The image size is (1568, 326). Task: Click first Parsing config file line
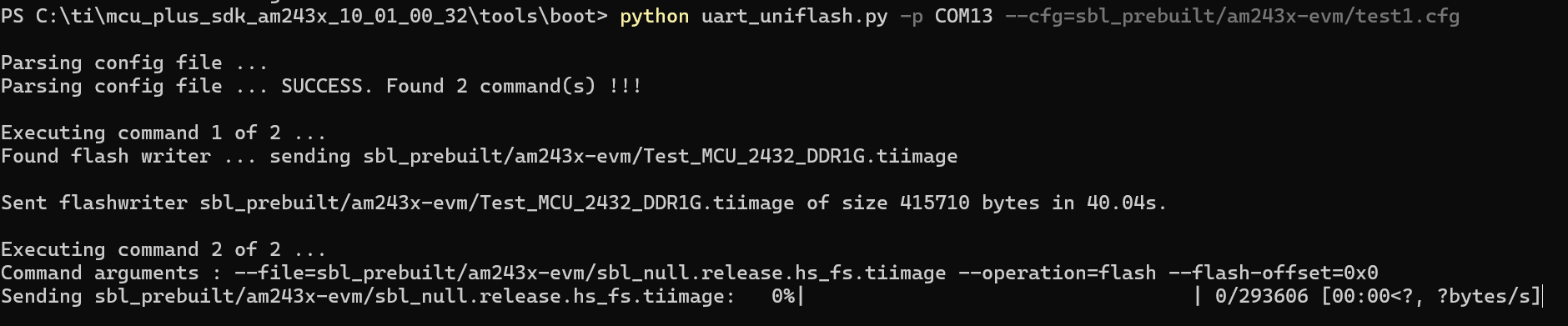[x=134, y=63]
